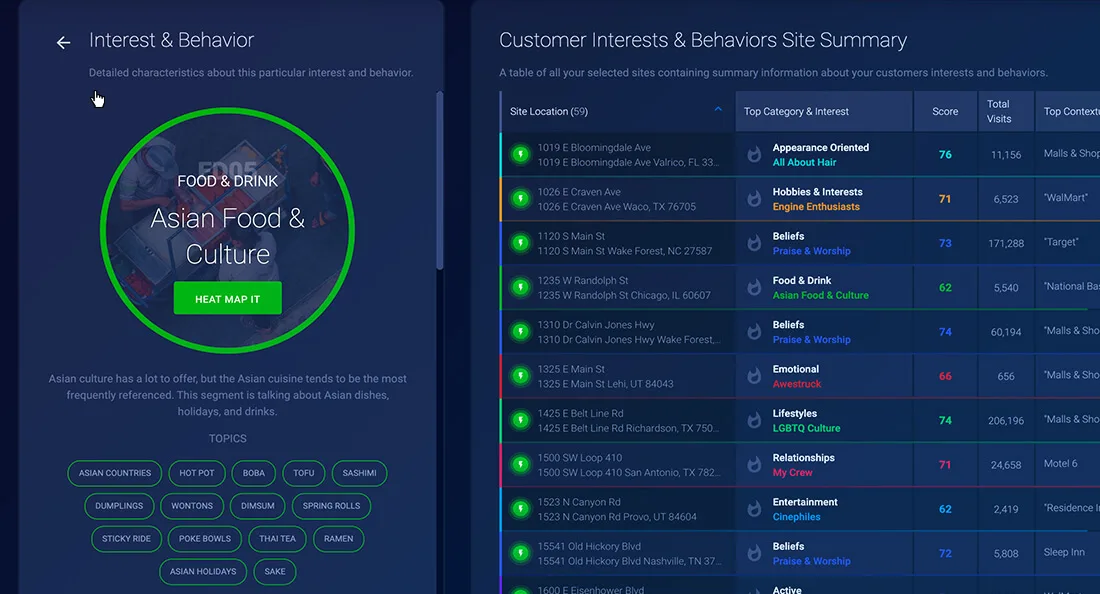This screenshot has height=594, width=1100.
Task: Click total visits value 24,658
Action: coord(1006,465)
